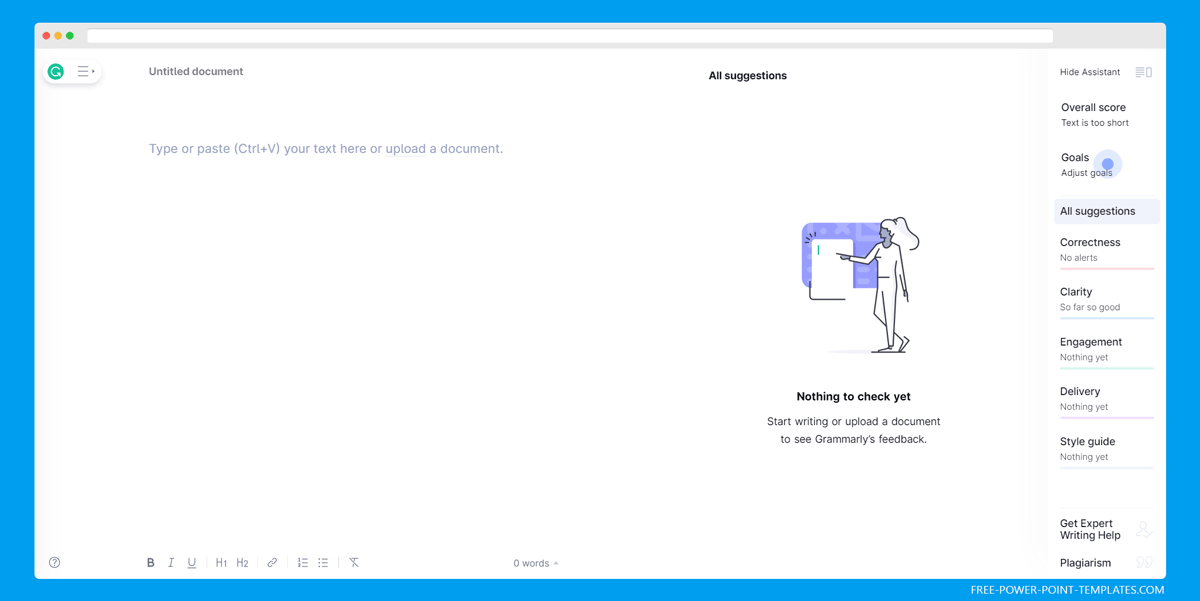This screenshot has width=1200, height=601.
Task: Click the woman pointing illustration
Action: [861, 285]
